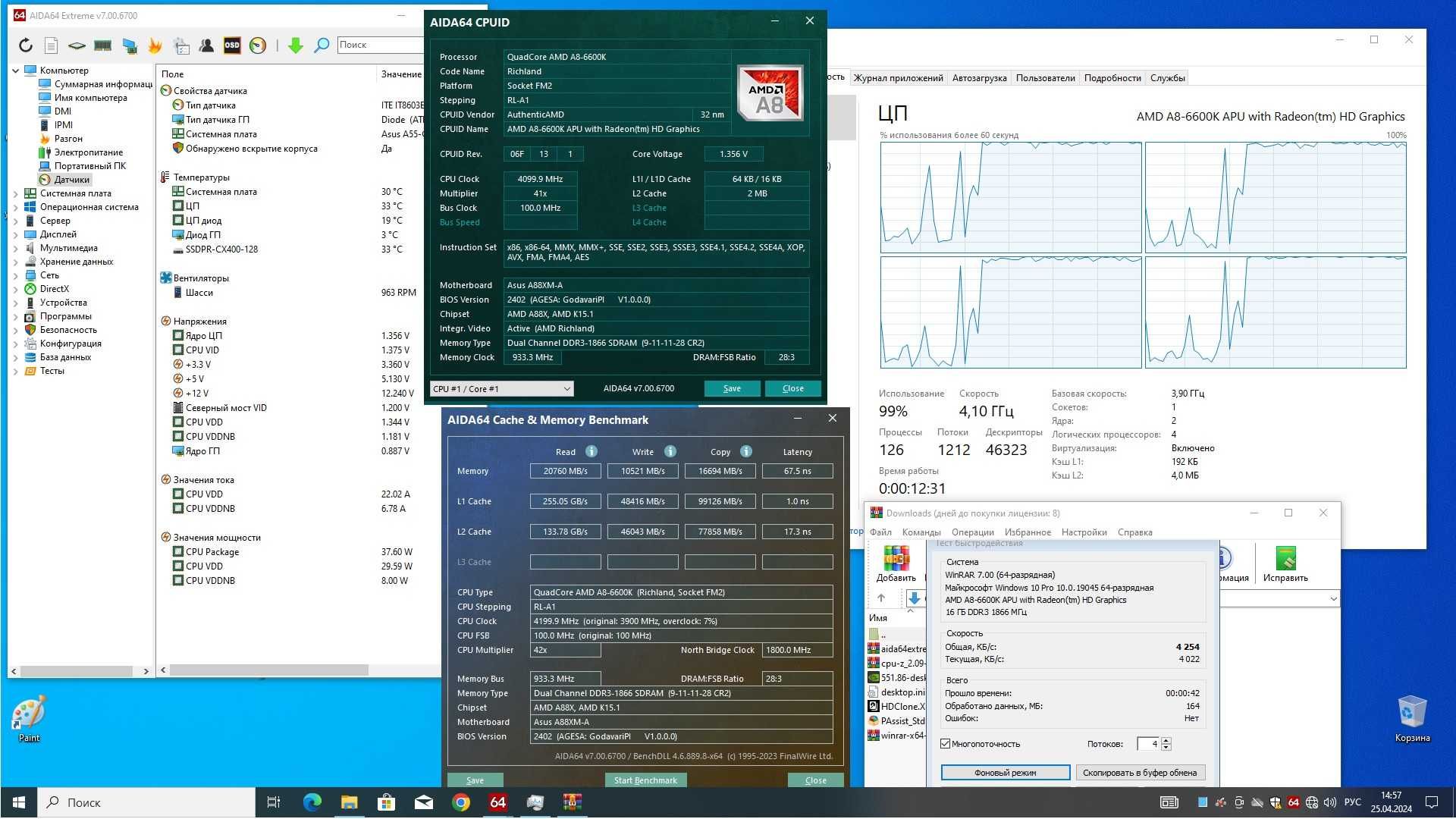Image resolution: width=1456 pixels, height=819 pixels.
Task: Open WinRAR Настройки menu
Action: tap(1084, 532)
